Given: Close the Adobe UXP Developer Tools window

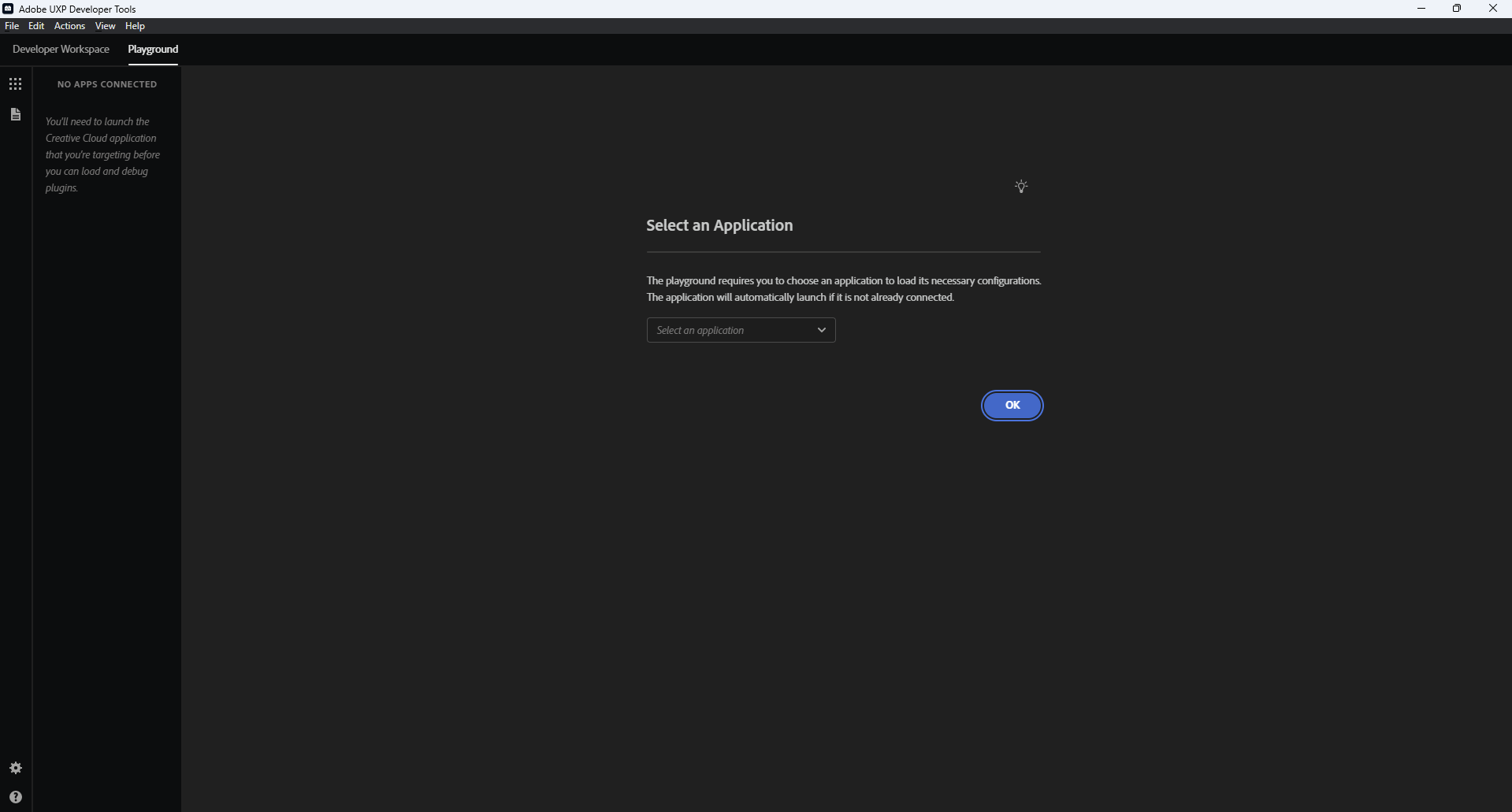Looking at the screenshot, I should 1493,9.
